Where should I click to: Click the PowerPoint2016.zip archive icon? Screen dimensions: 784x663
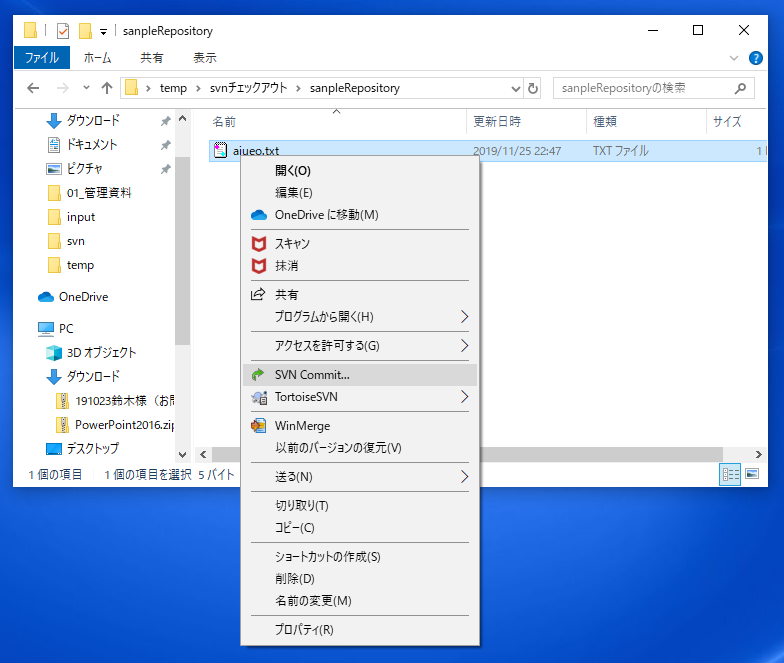click(62, 424)
